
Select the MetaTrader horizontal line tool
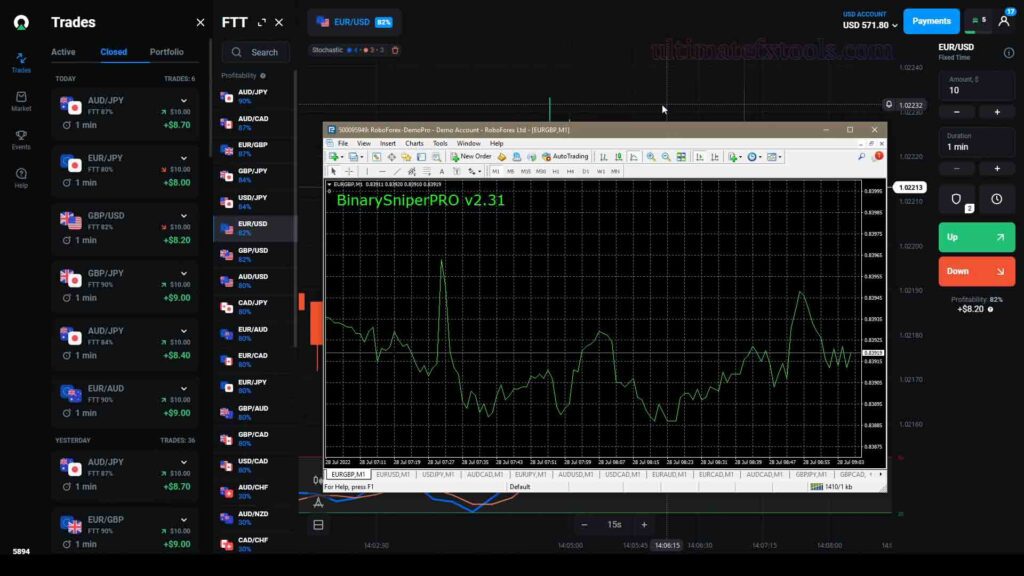(383, 171)
